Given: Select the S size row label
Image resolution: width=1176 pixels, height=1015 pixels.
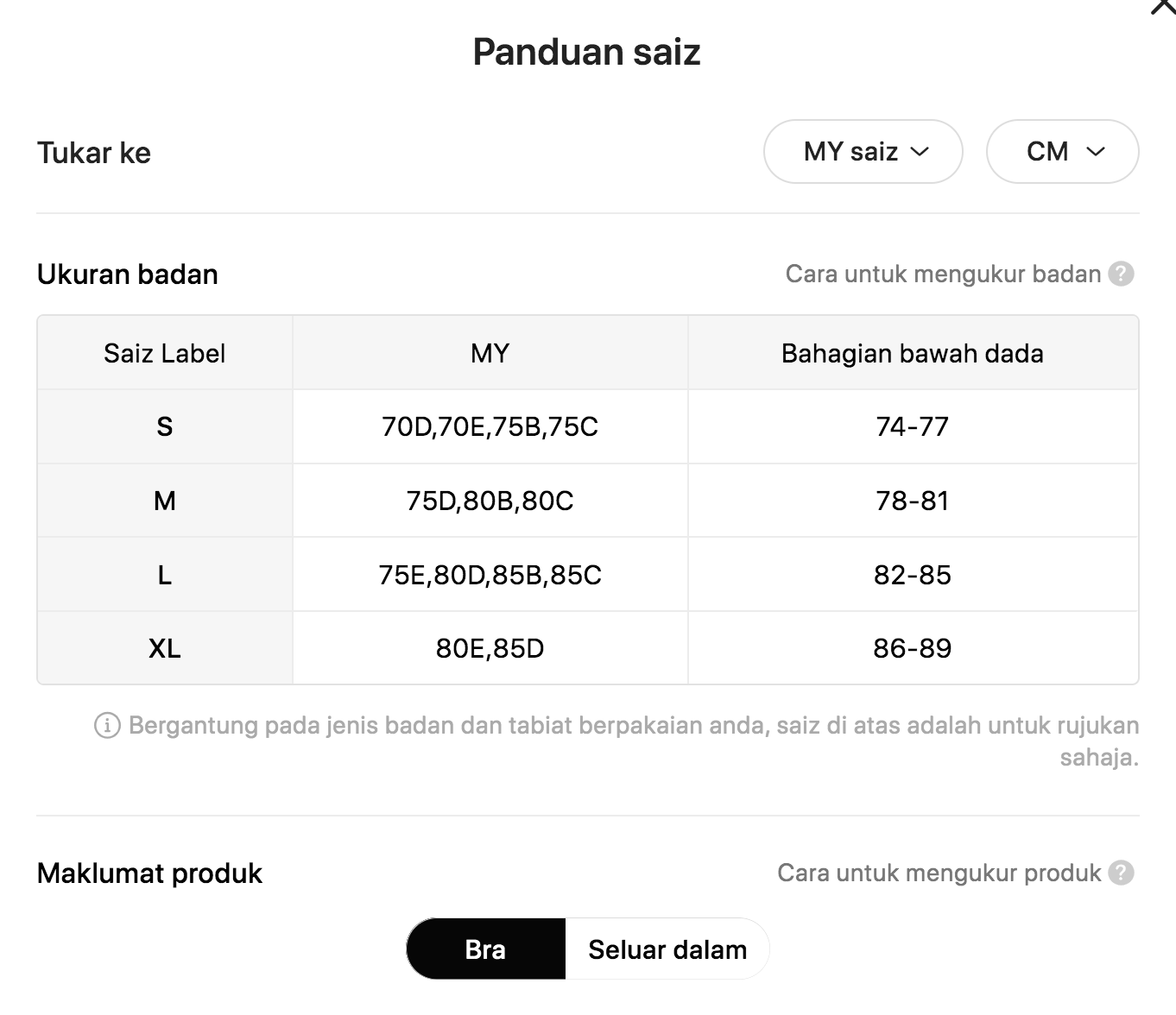Looking at the screenshot, I should point(165,426).
